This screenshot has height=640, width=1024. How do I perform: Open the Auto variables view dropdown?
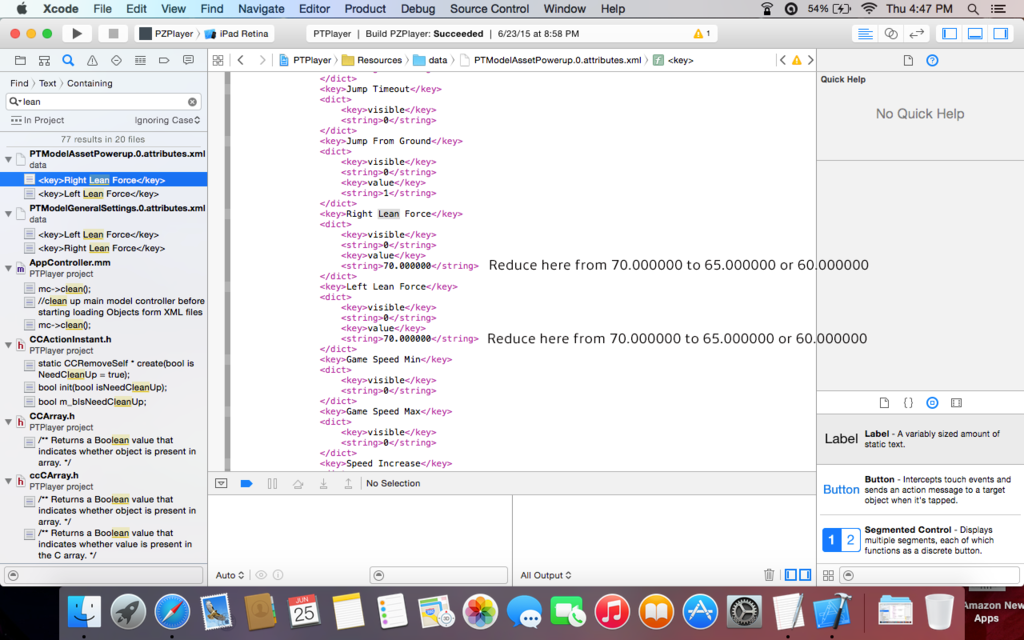(230, 575)
